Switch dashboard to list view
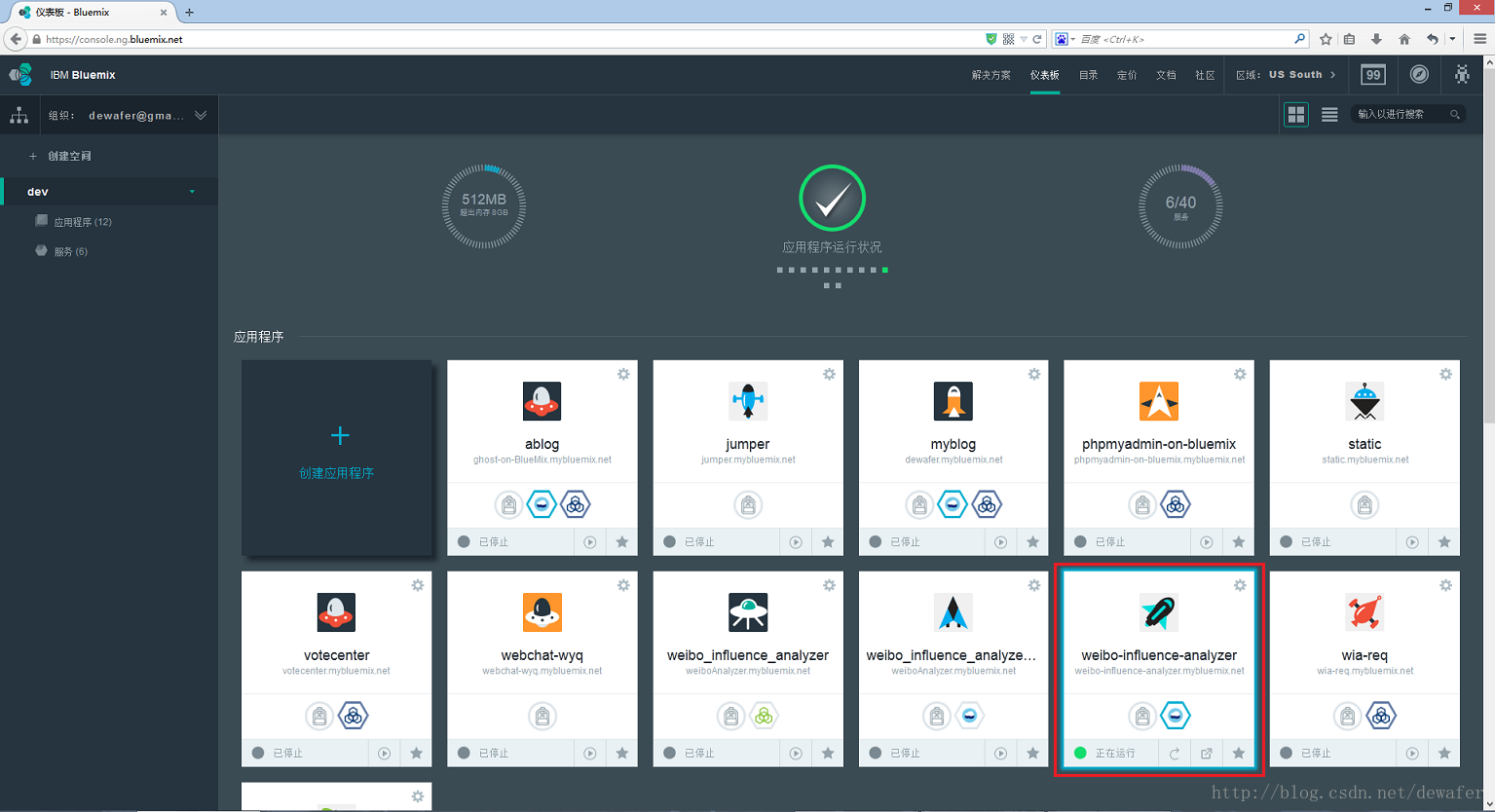1495x812 pixels. [1329, 115]
